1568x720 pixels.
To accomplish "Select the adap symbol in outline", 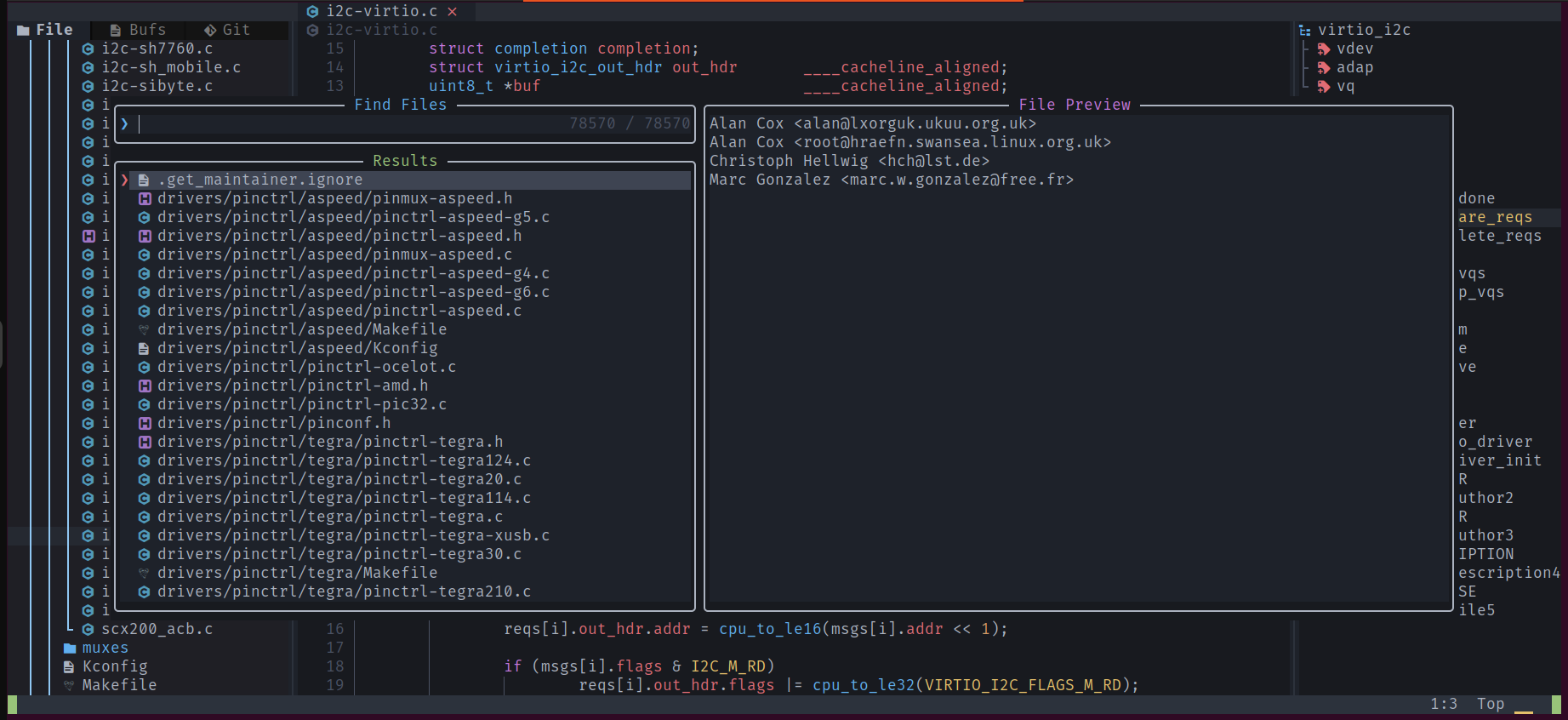I will tap(1354, 67).
